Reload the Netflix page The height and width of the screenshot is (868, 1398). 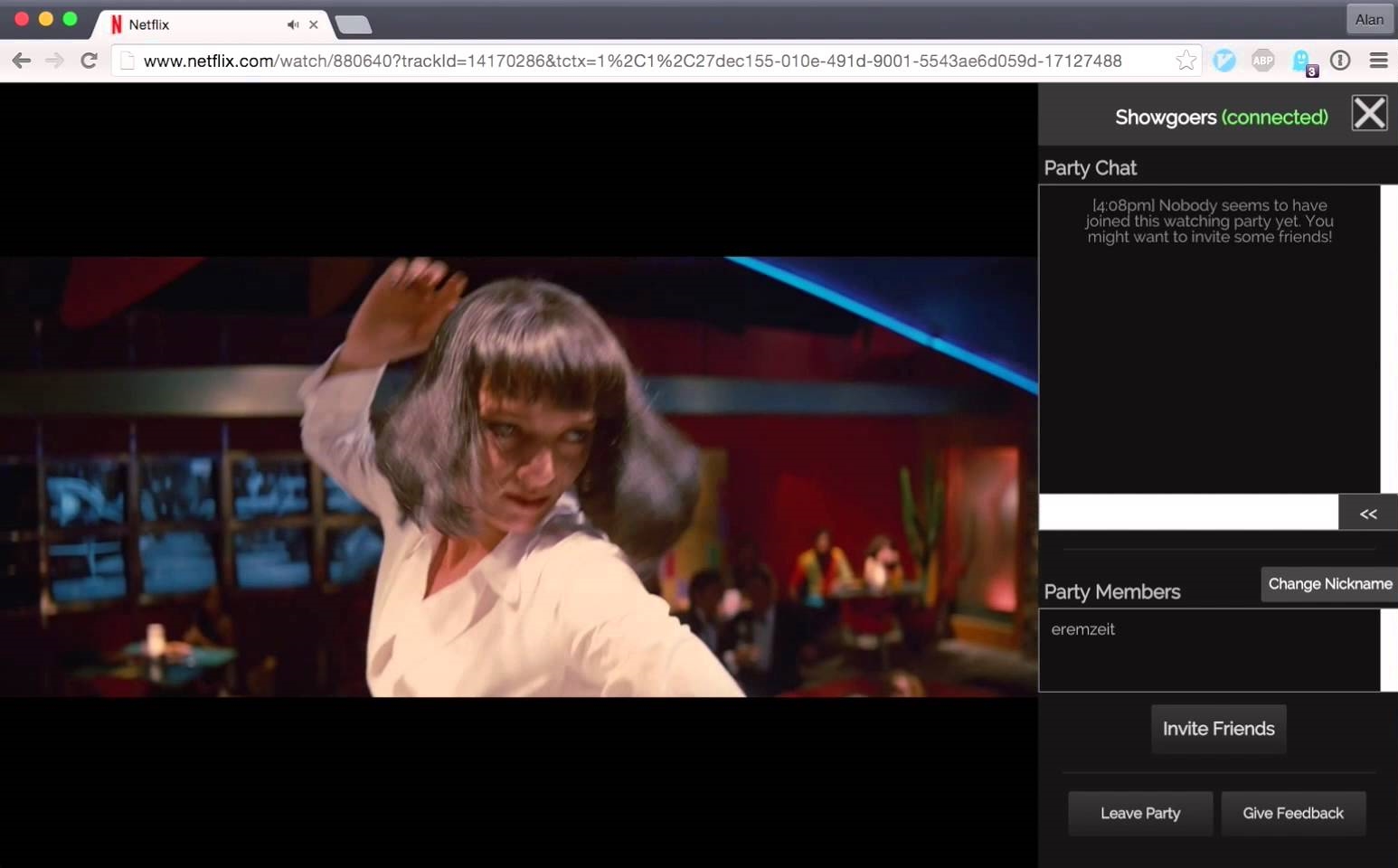(x=89, y=61)
